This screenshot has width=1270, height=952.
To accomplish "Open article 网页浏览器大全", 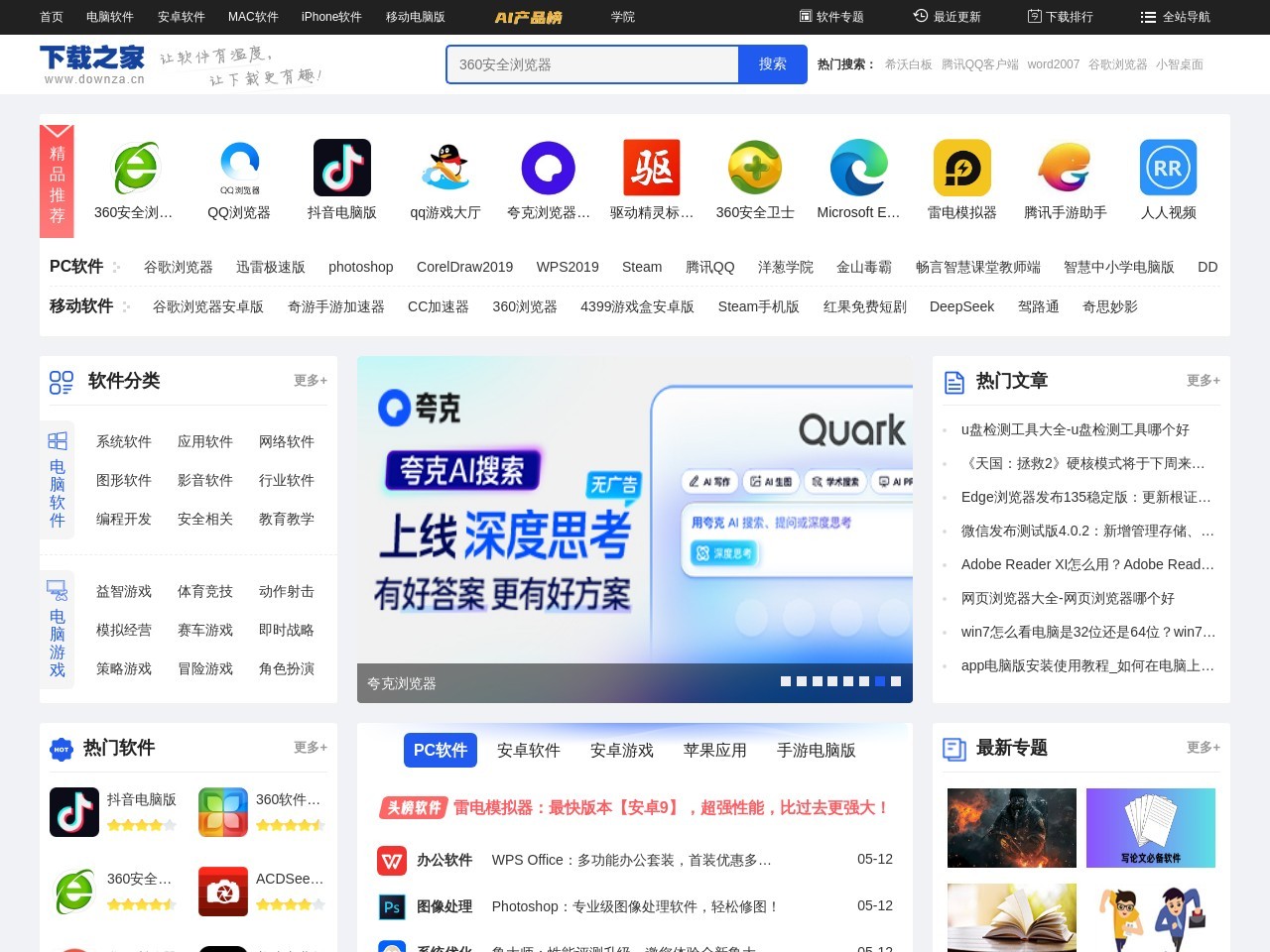I will pos(1068,598).
